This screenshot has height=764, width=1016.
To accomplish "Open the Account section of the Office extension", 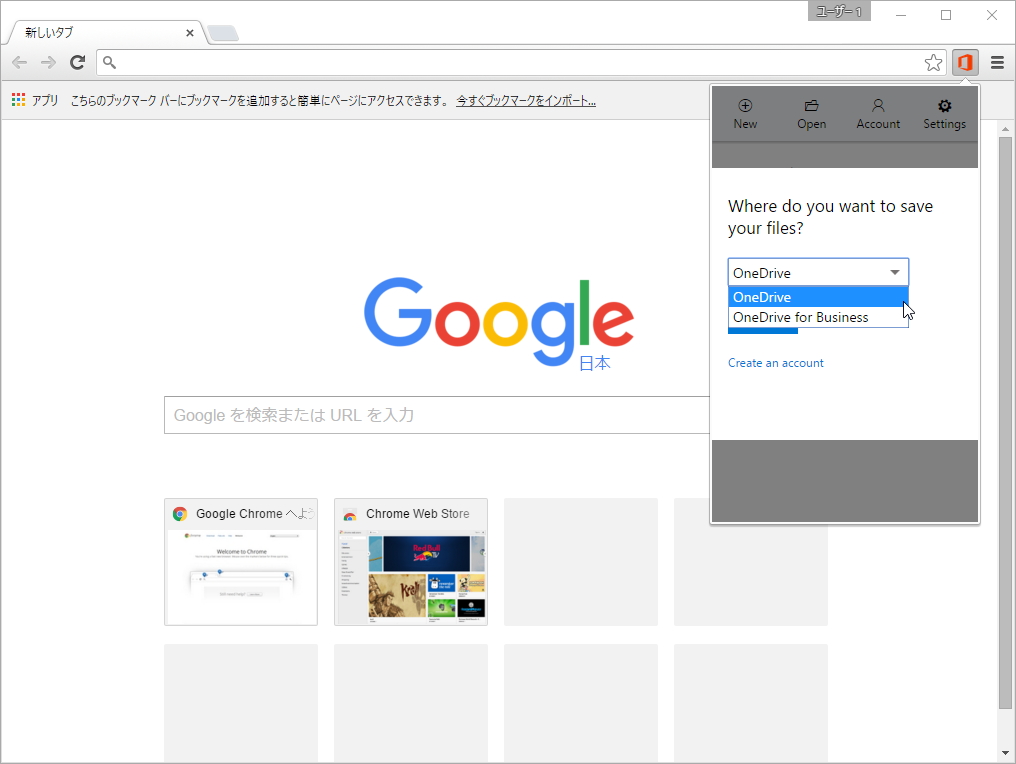I will [x=878, y=110].
